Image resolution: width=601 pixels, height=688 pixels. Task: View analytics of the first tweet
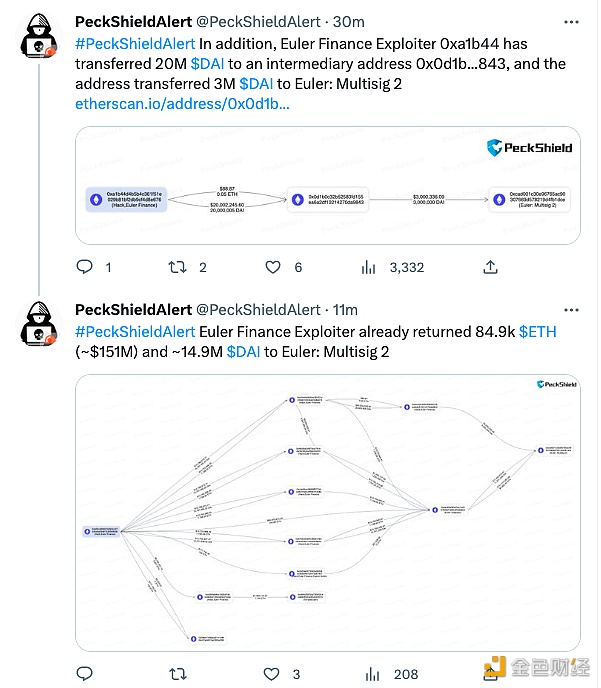368,267
